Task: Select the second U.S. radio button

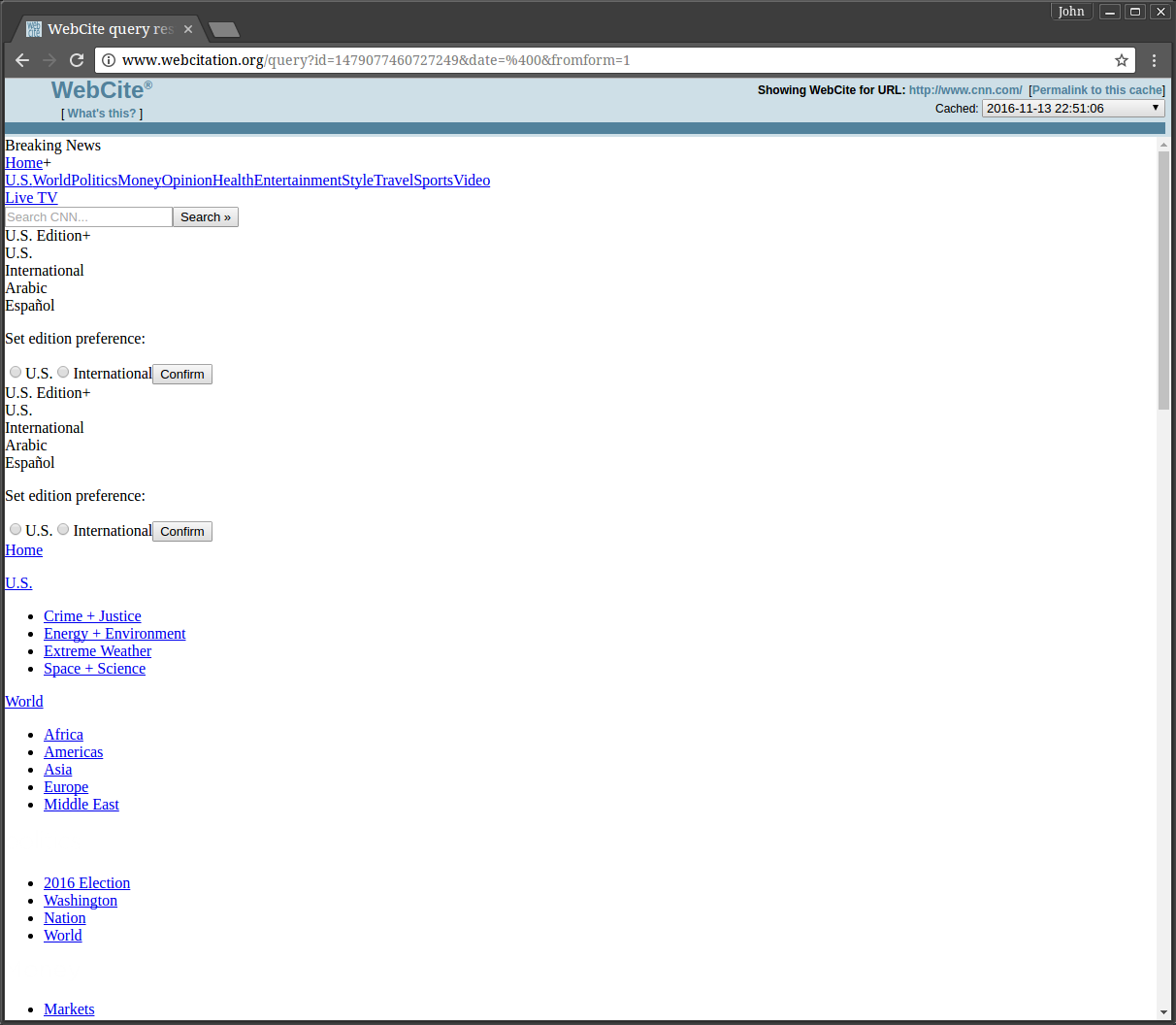Action: [x=16, y=529]
